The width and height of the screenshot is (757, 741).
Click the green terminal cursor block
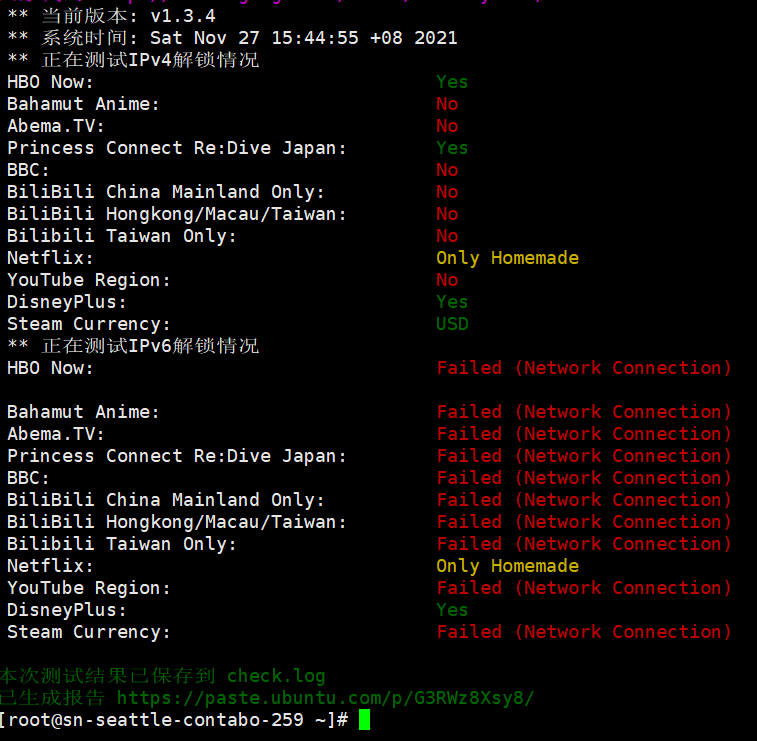pyautogui.click(x=364, y=720)
